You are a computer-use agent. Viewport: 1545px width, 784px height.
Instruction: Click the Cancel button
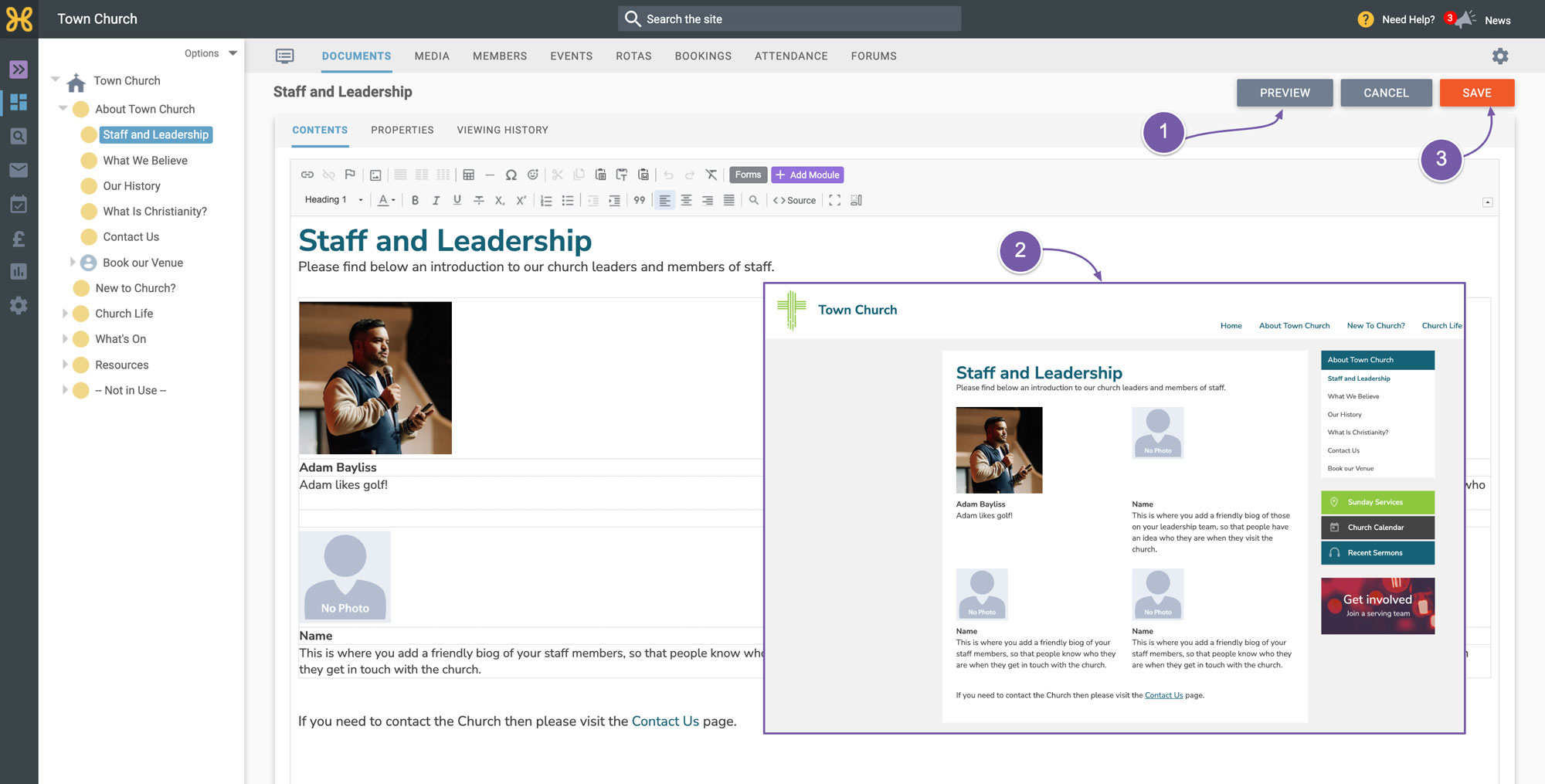(1386, 93)
